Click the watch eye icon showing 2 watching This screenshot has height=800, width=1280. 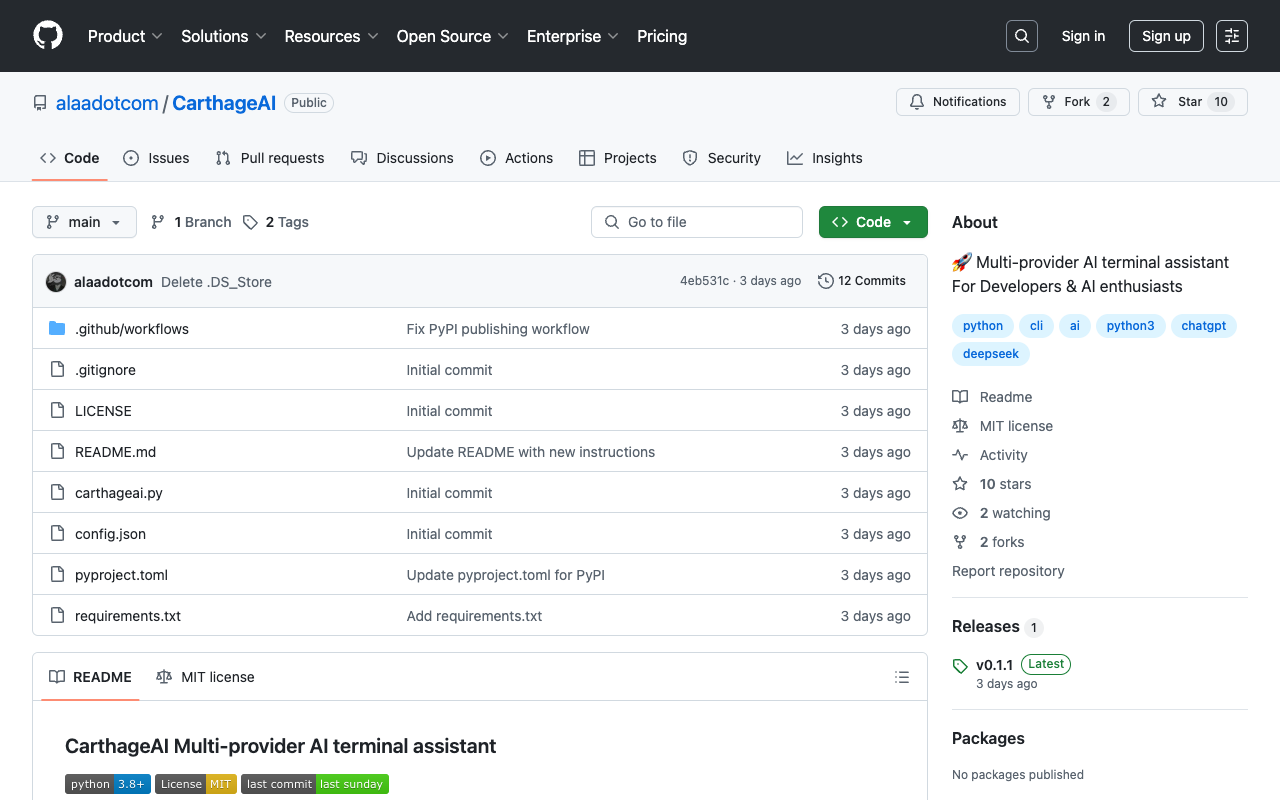[959, 512]
